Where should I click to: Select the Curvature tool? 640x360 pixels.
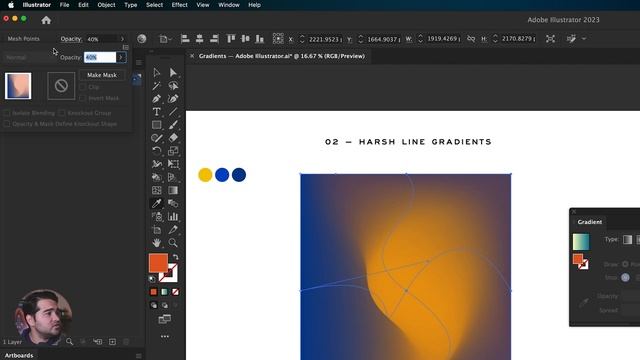[173, 98]
